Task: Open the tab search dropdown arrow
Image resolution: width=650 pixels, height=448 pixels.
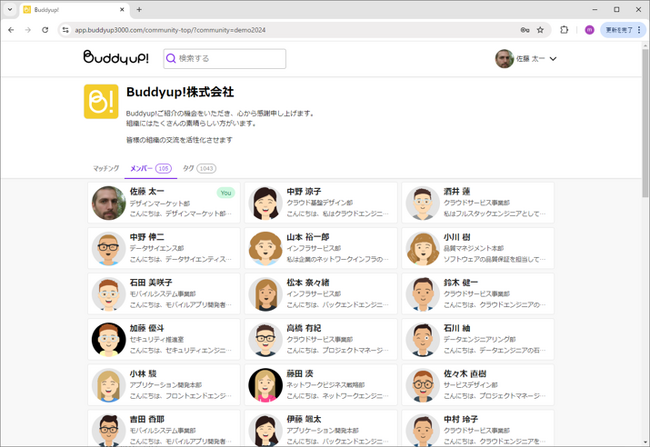Action: click(x=10, y=10)
